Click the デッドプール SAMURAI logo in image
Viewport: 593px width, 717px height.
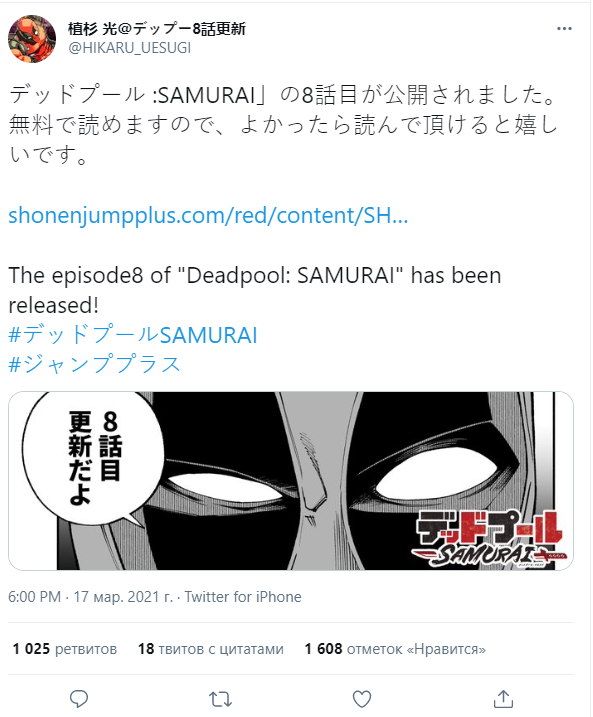[x=488, y=538]
